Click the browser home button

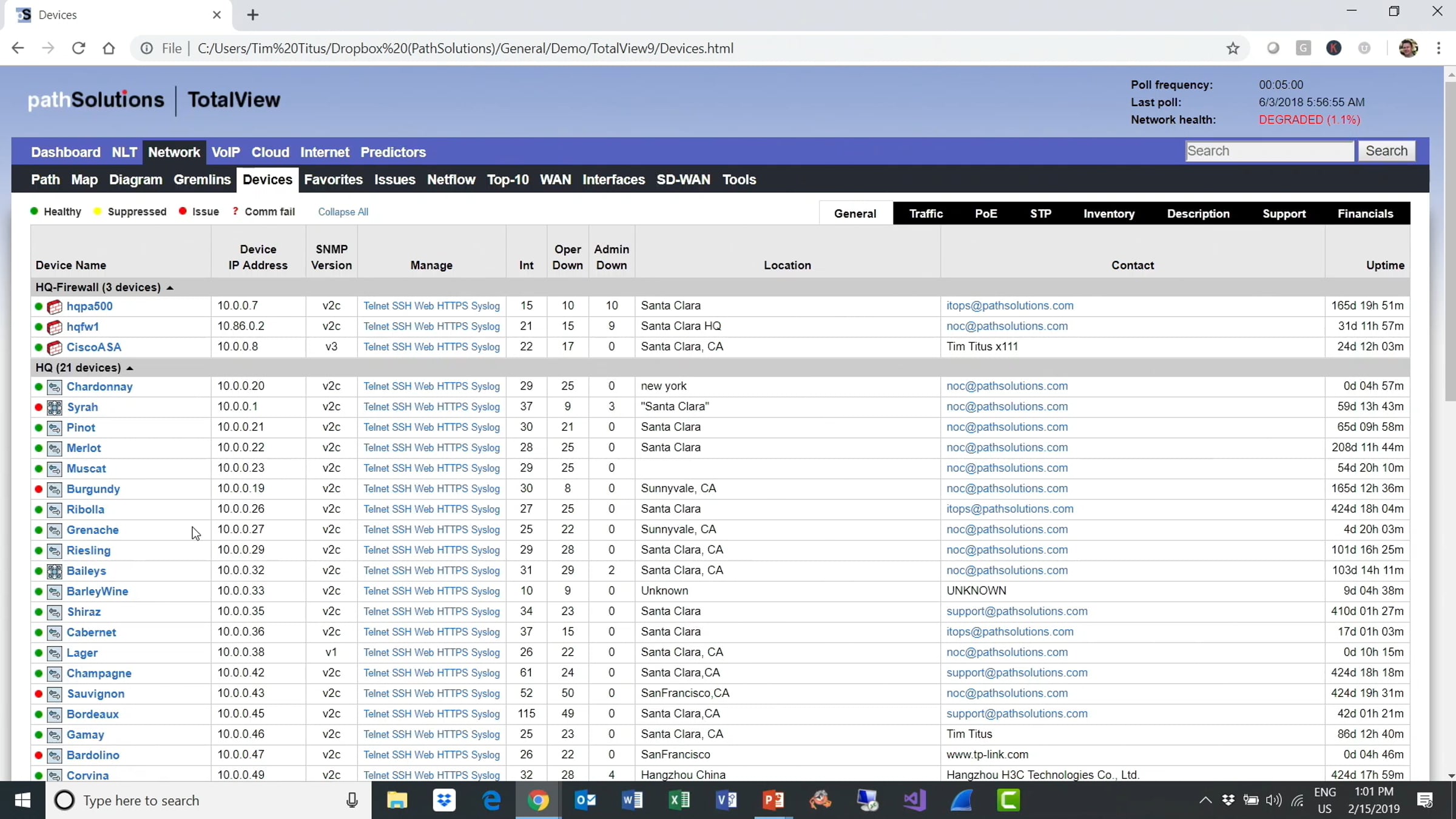click(x=109, y=49)
